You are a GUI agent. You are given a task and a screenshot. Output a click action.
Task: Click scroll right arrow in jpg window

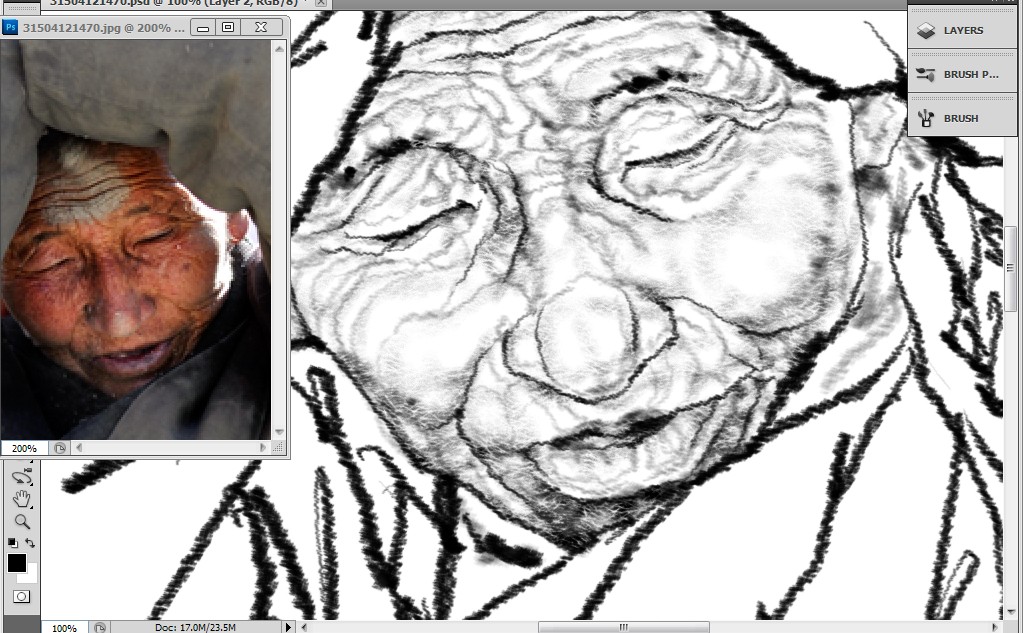point(263,448)
